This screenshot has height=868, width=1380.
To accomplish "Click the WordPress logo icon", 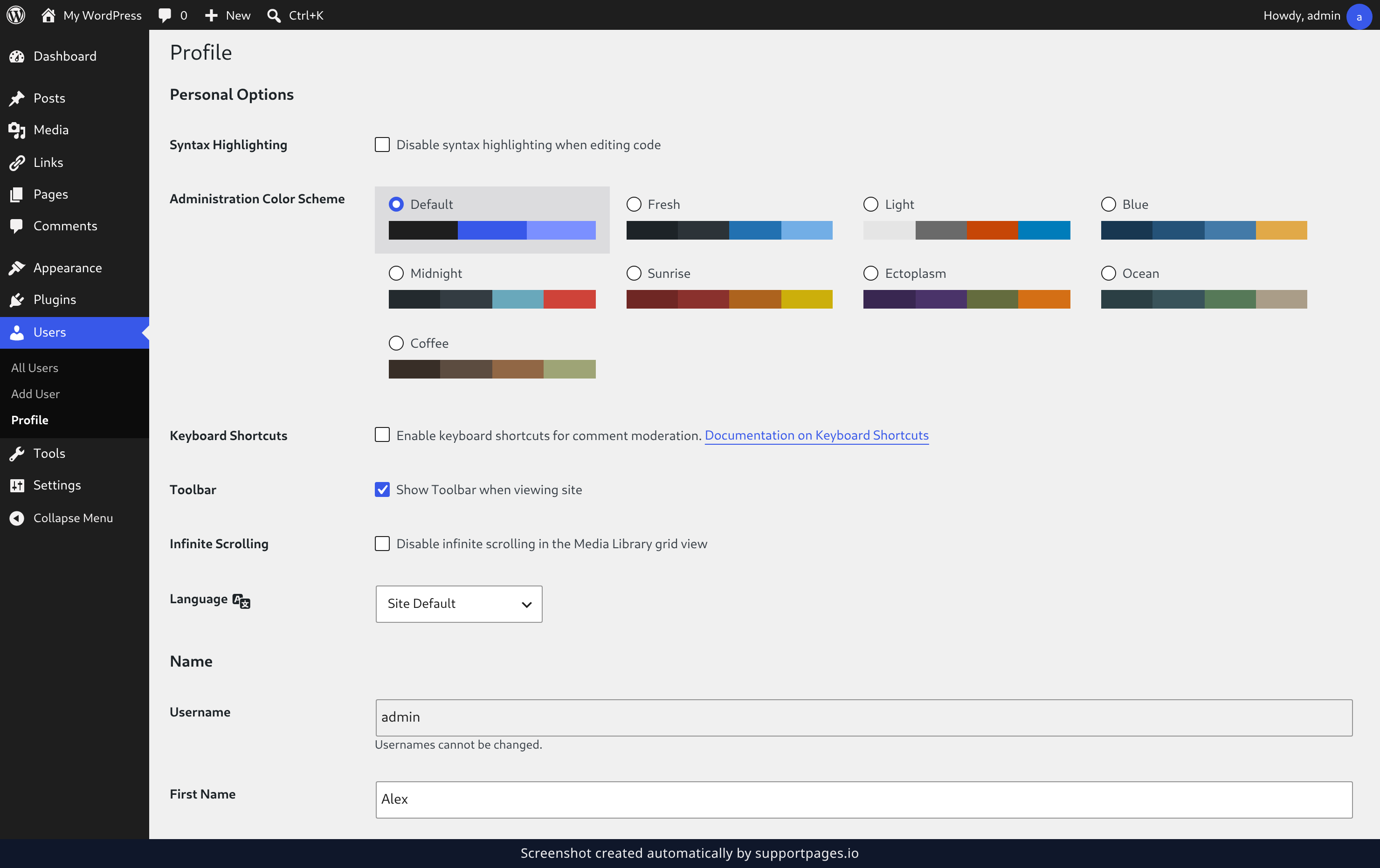I will [16, 15].
